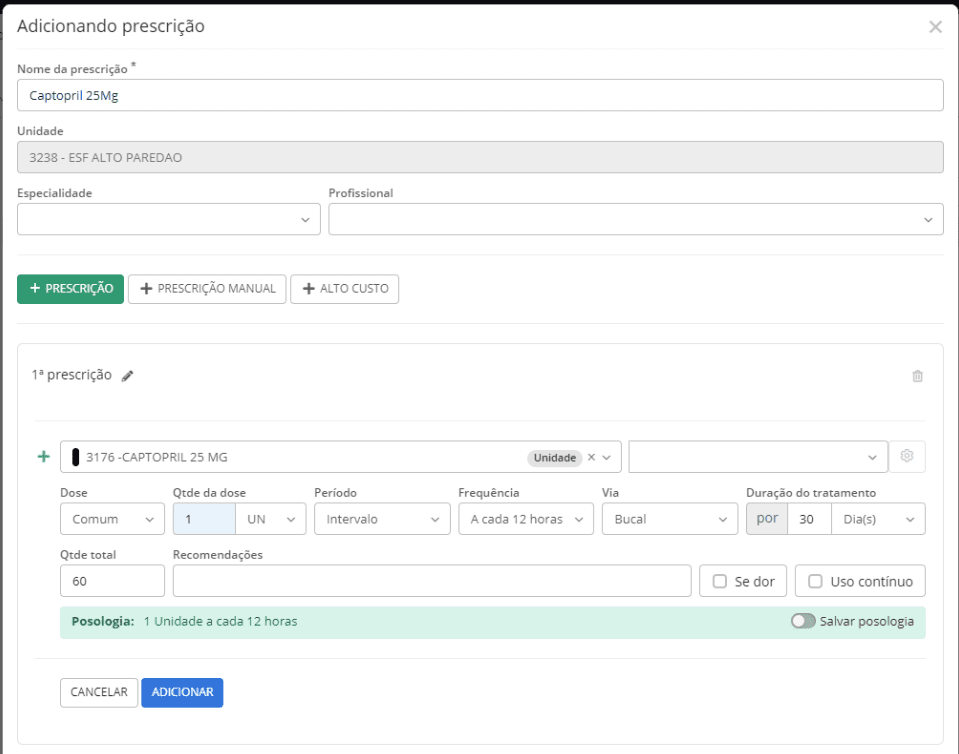Clear the Captopril medication with X icon
This screenshot has width=959, height=754.
[x=591, y=457]
